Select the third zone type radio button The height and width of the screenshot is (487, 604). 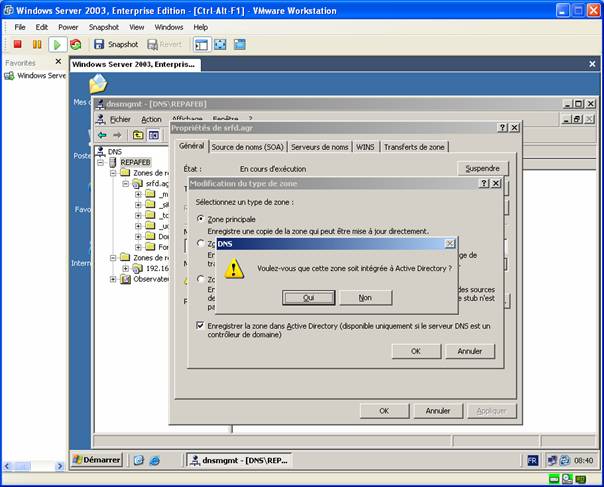pyautogui.click(x=200, y=279)
